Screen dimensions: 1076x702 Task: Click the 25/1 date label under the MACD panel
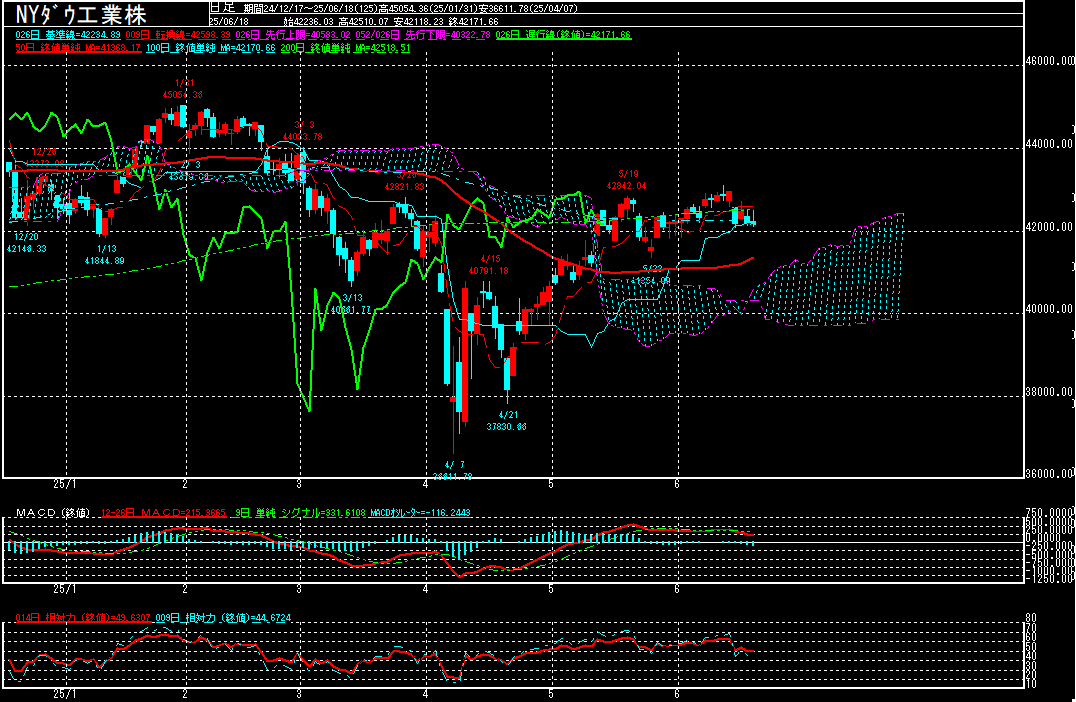pos(65,589)
